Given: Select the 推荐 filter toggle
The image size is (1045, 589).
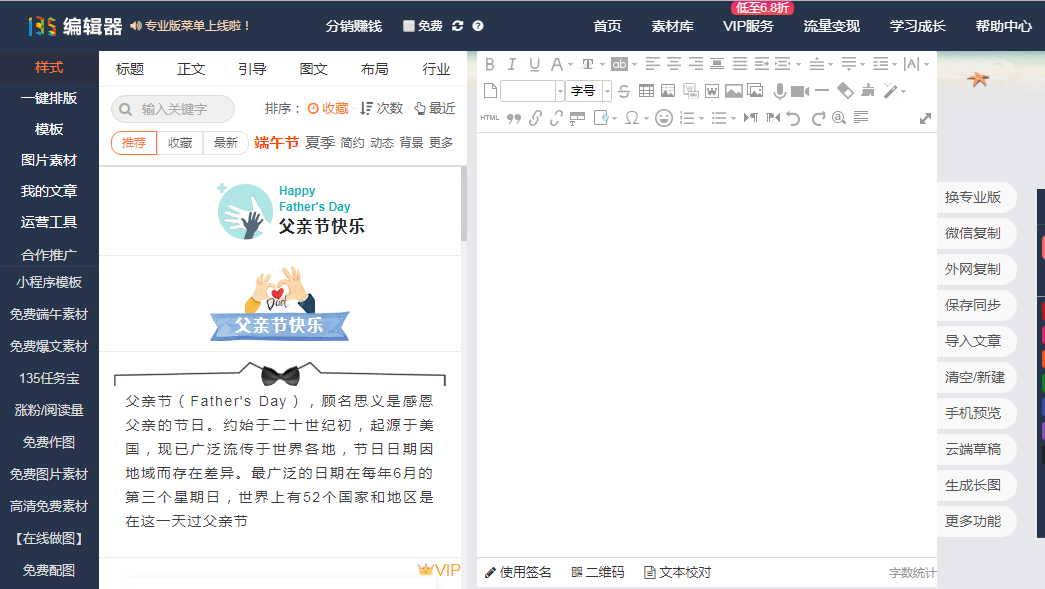Looking at the screenshot, I should pyautogui.click(x=134, y=143).
